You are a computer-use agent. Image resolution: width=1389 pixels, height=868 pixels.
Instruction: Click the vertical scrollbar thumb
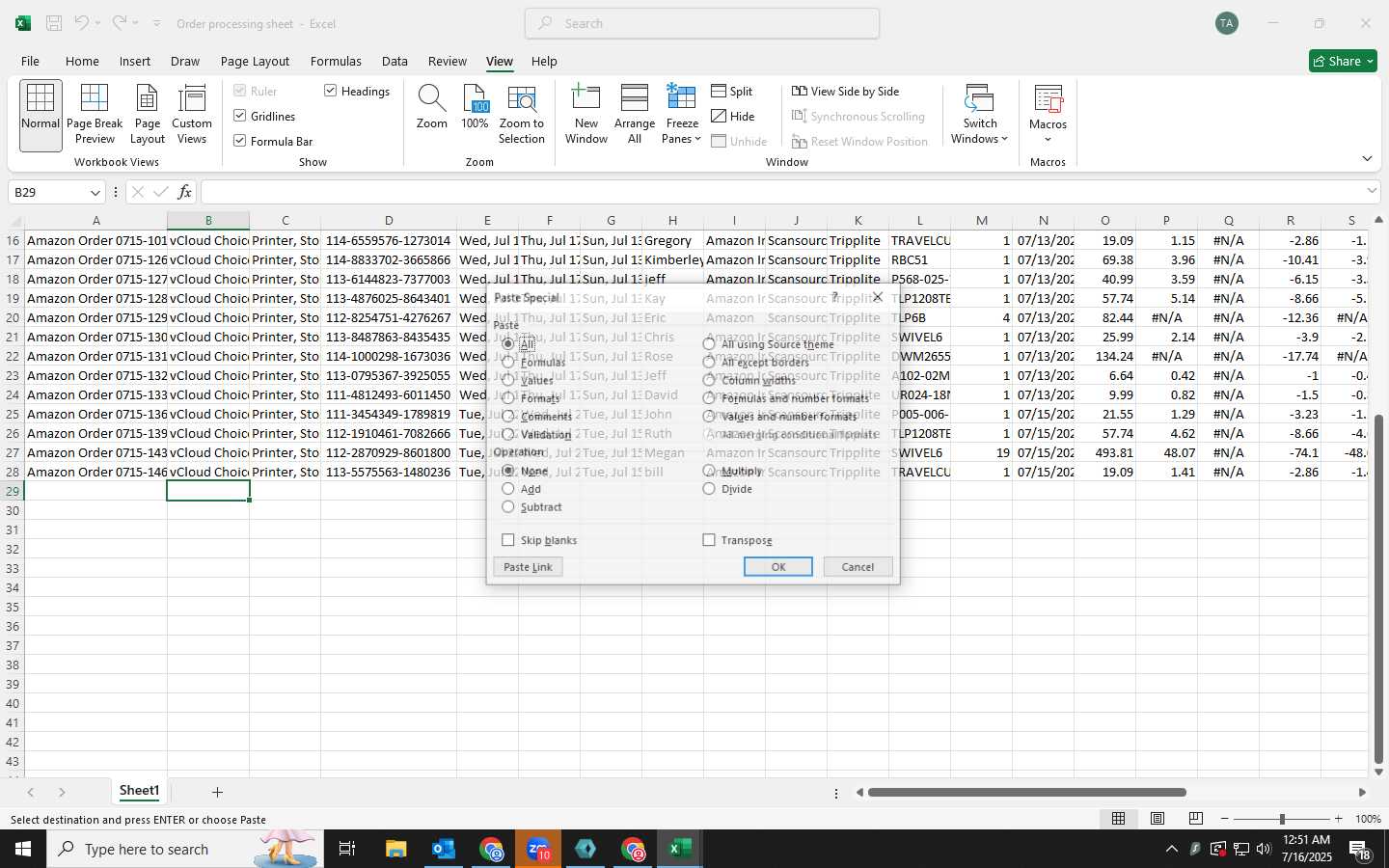pos(1378,588)
